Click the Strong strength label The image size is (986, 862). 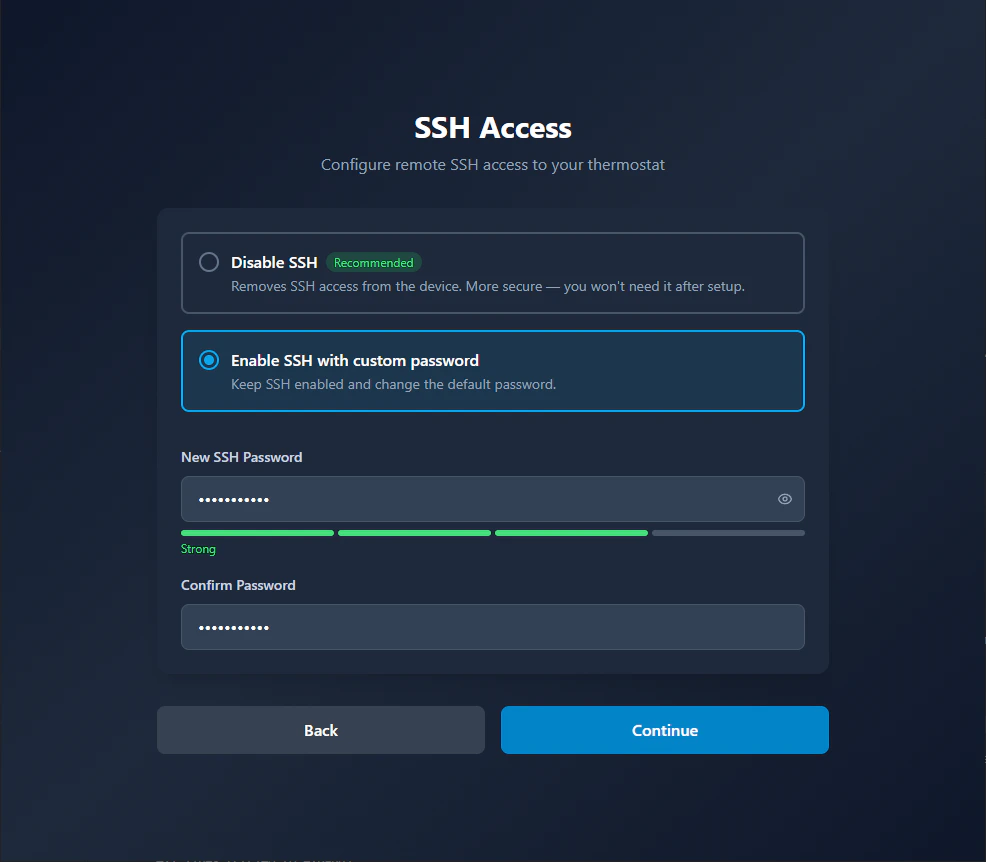pyautogui.click(x=197, y=548)
